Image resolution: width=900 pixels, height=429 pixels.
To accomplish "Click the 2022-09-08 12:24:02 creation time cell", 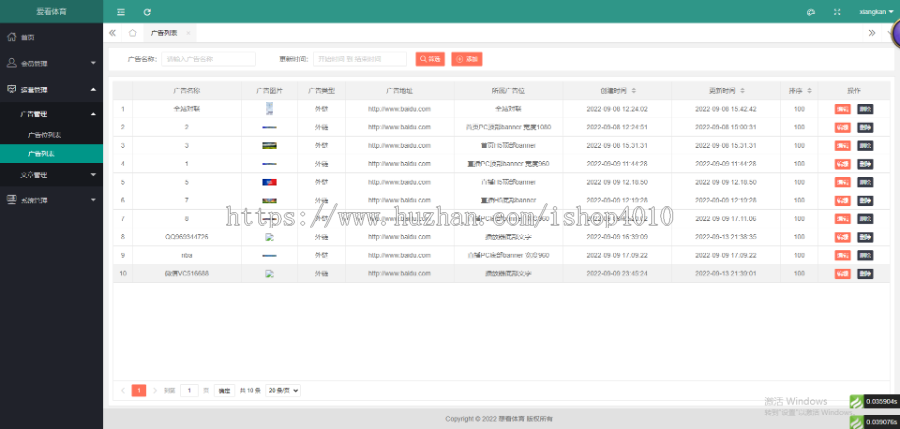I will (617, 109).
